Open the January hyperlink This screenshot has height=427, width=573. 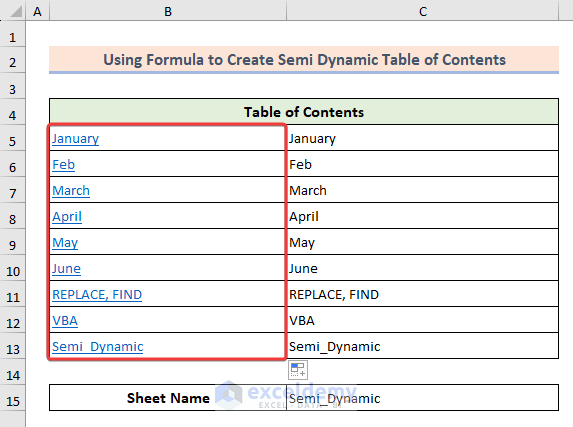(75, 139)
